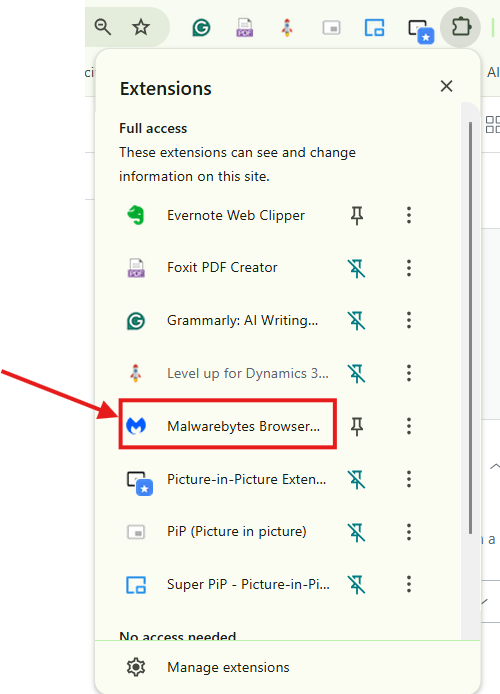Open the Grammarly toolbar extension icon

(x=201, y=28)
